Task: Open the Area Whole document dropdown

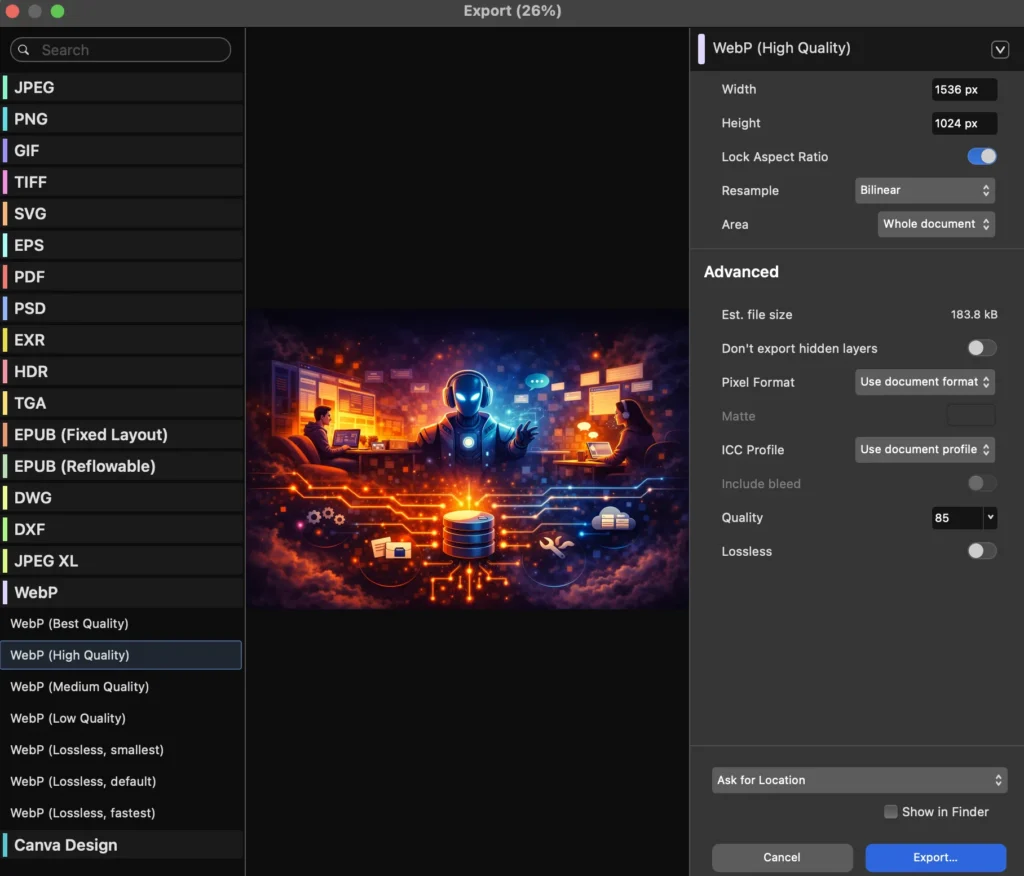Action: click(936, 224)
